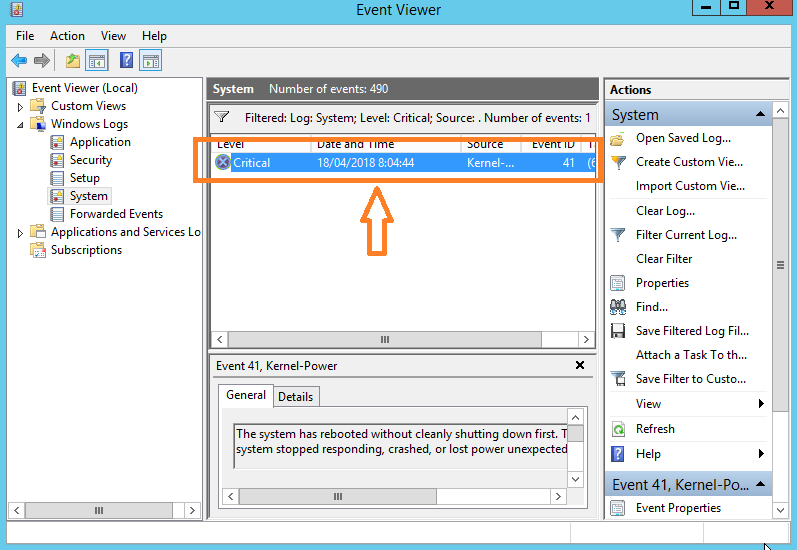Image resolution: width=797 pixels, height=550 pixels.
Task: Click the Event Viewer title bar app icon
Action: click(x=16, y=9)
